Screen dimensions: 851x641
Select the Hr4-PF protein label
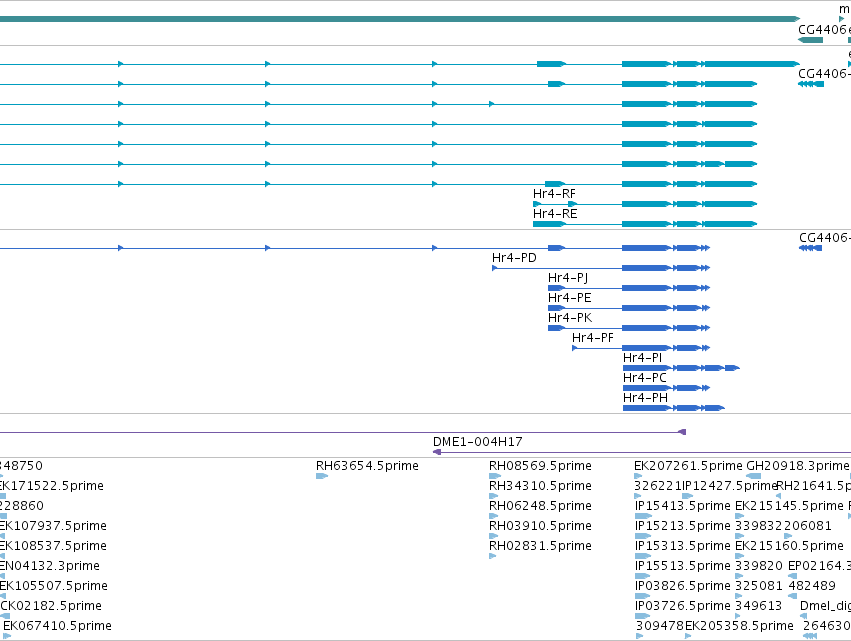click(593, 338)
